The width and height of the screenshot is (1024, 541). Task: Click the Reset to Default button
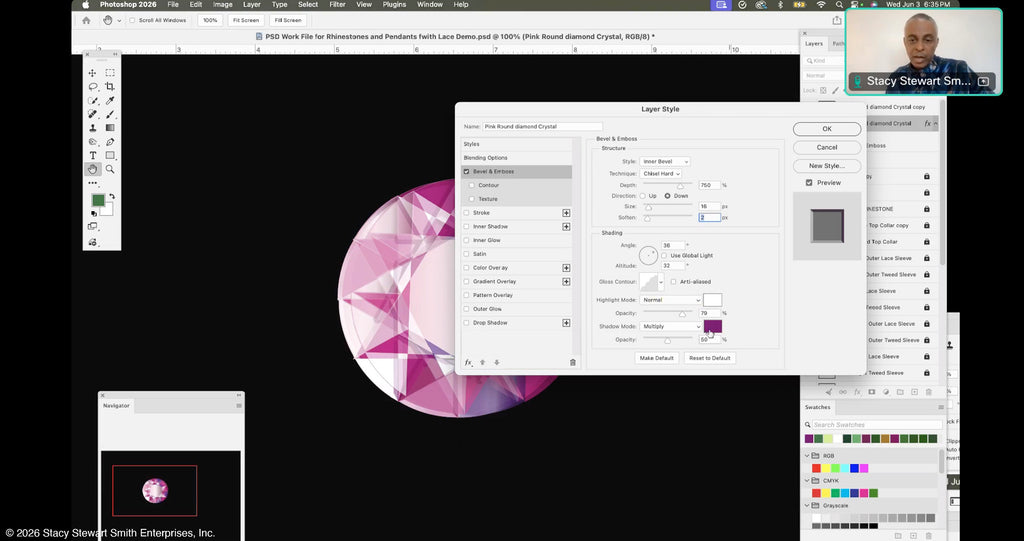click(710, 358)
